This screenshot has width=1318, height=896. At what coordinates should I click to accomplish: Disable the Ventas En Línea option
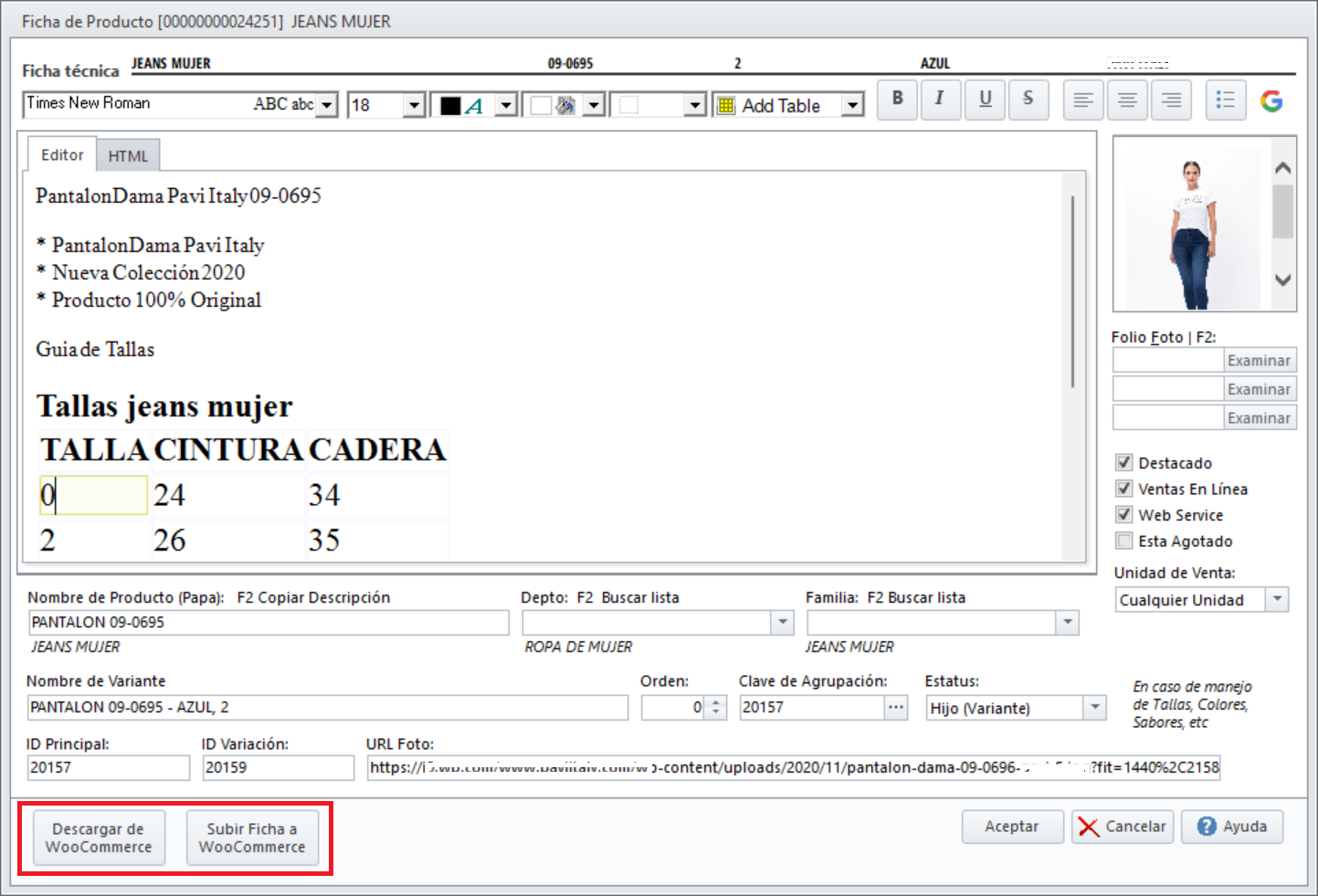(x=1123, y=489)
